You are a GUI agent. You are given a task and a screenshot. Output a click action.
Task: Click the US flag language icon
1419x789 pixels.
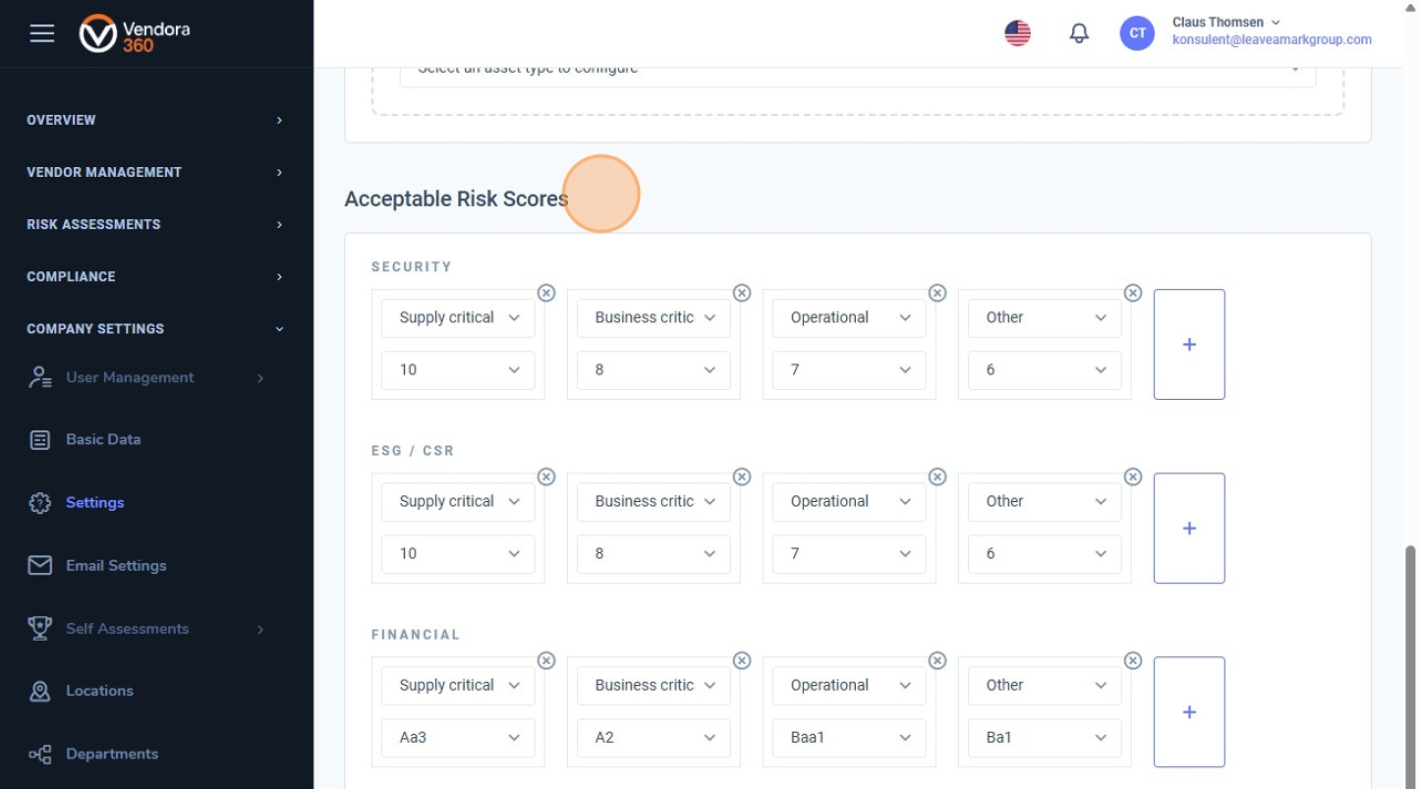coord(1017,33)
